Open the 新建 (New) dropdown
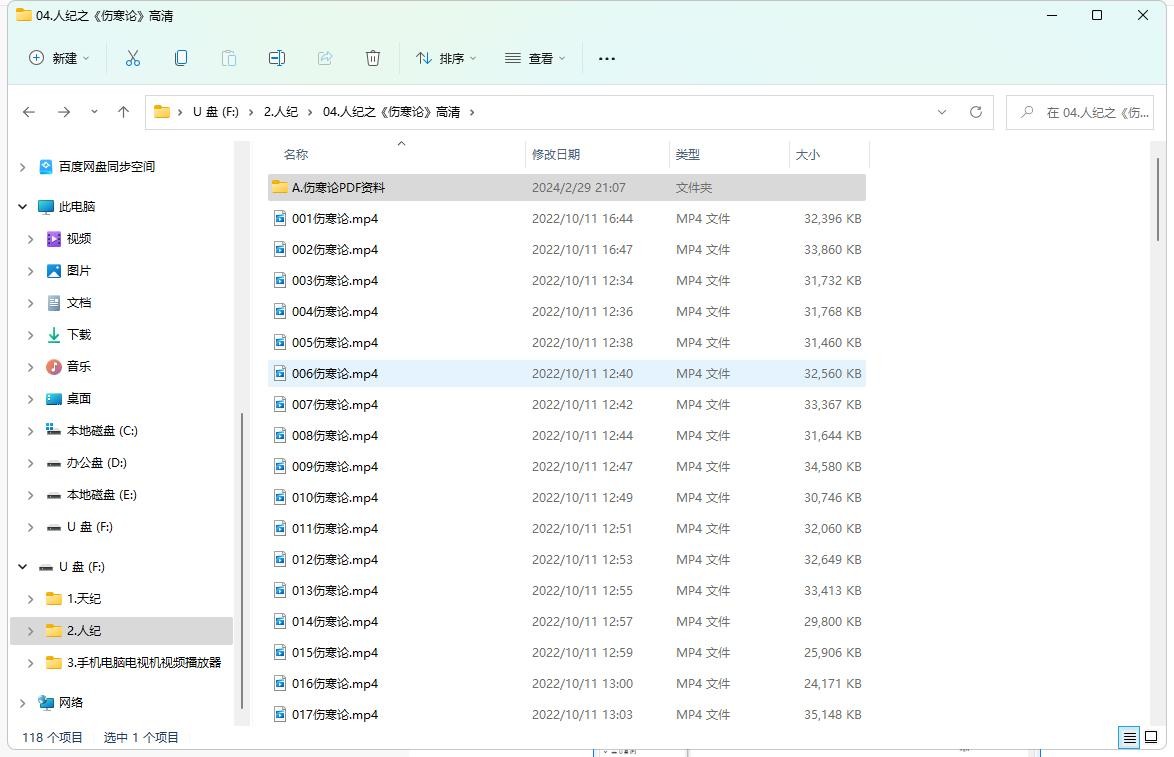 coord(60,58)
